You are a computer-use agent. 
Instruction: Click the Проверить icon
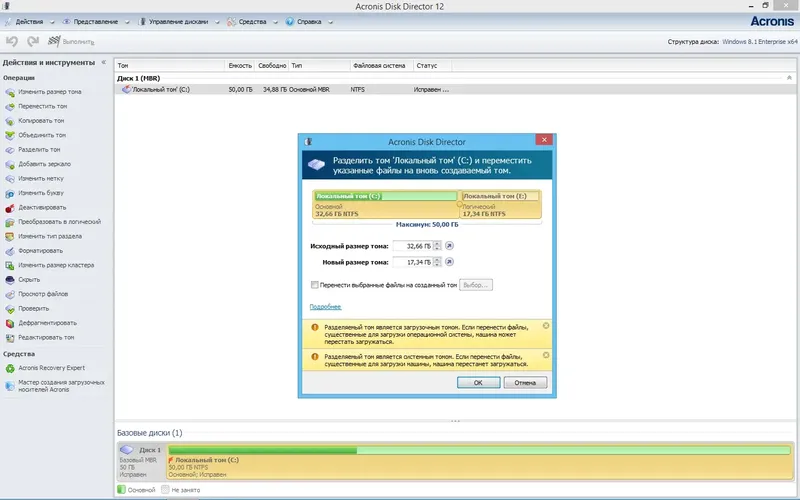(10, 309)
